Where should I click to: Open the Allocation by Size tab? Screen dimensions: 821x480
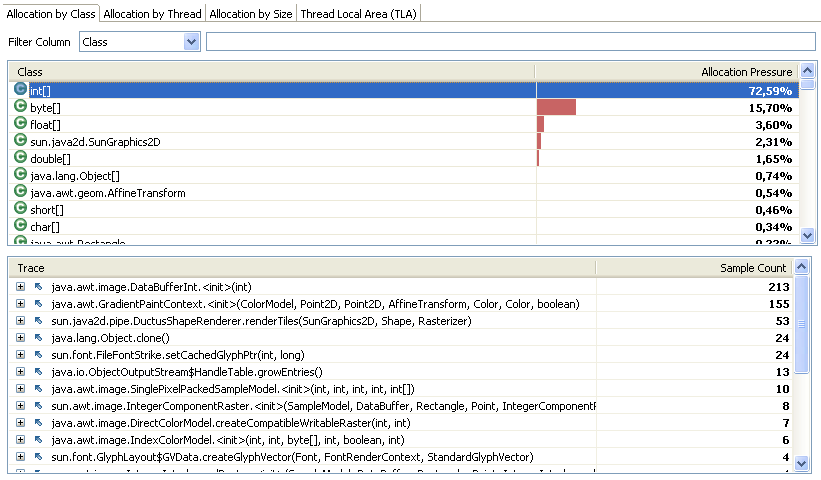(251, 14)
